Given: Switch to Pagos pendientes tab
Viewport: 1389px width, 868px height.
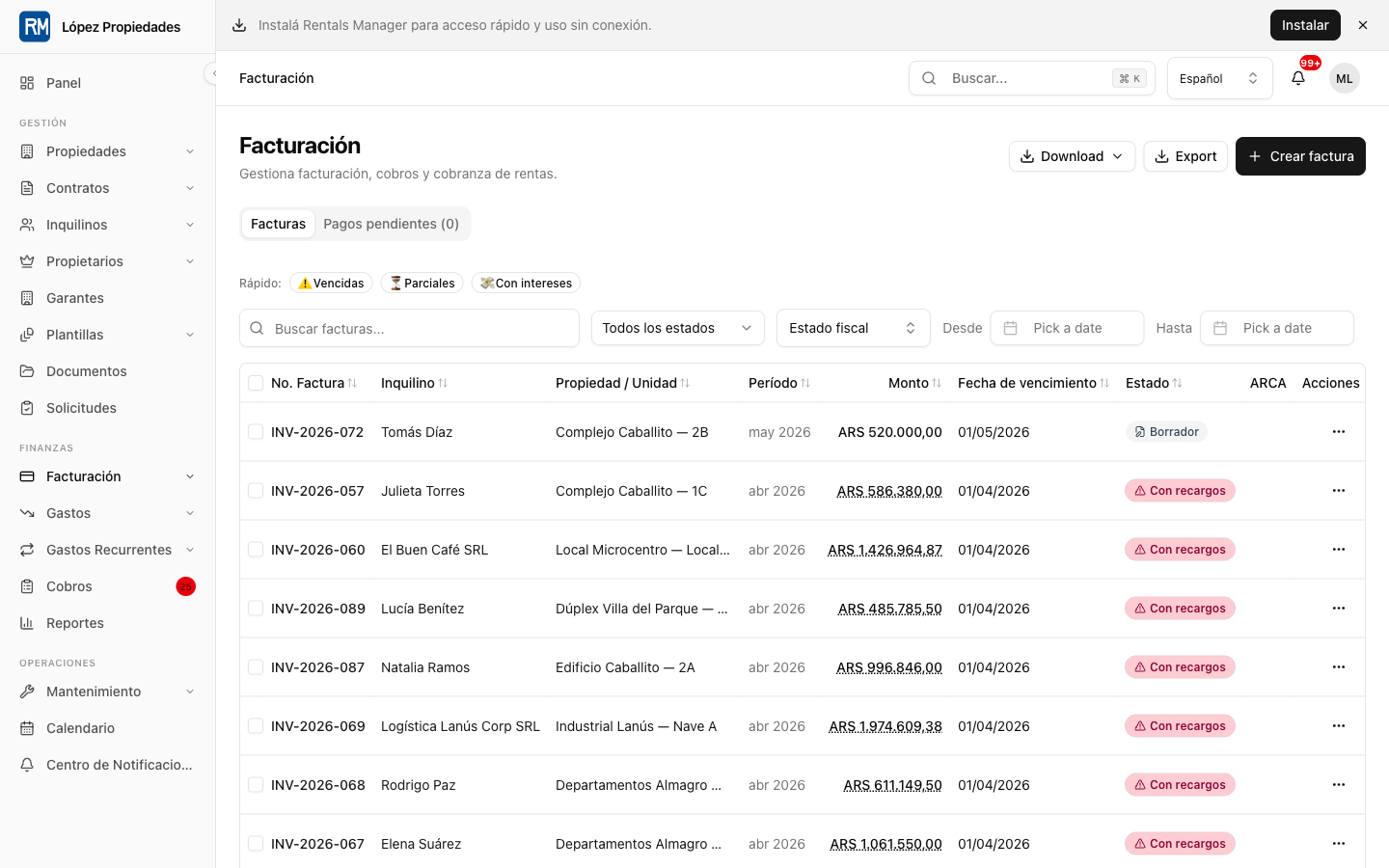Looking at the screenshot, I should pos(391,224).
